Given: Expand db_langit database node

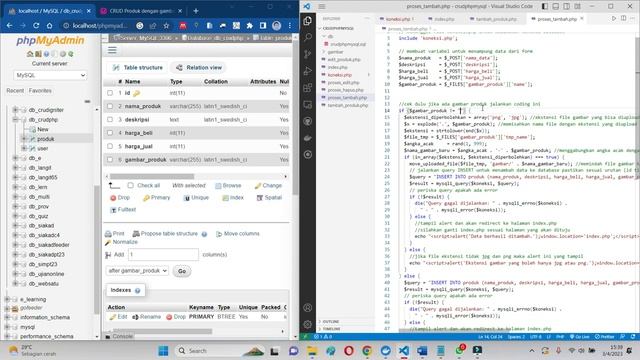Looking at the screenshot, I should coord(15,167).
